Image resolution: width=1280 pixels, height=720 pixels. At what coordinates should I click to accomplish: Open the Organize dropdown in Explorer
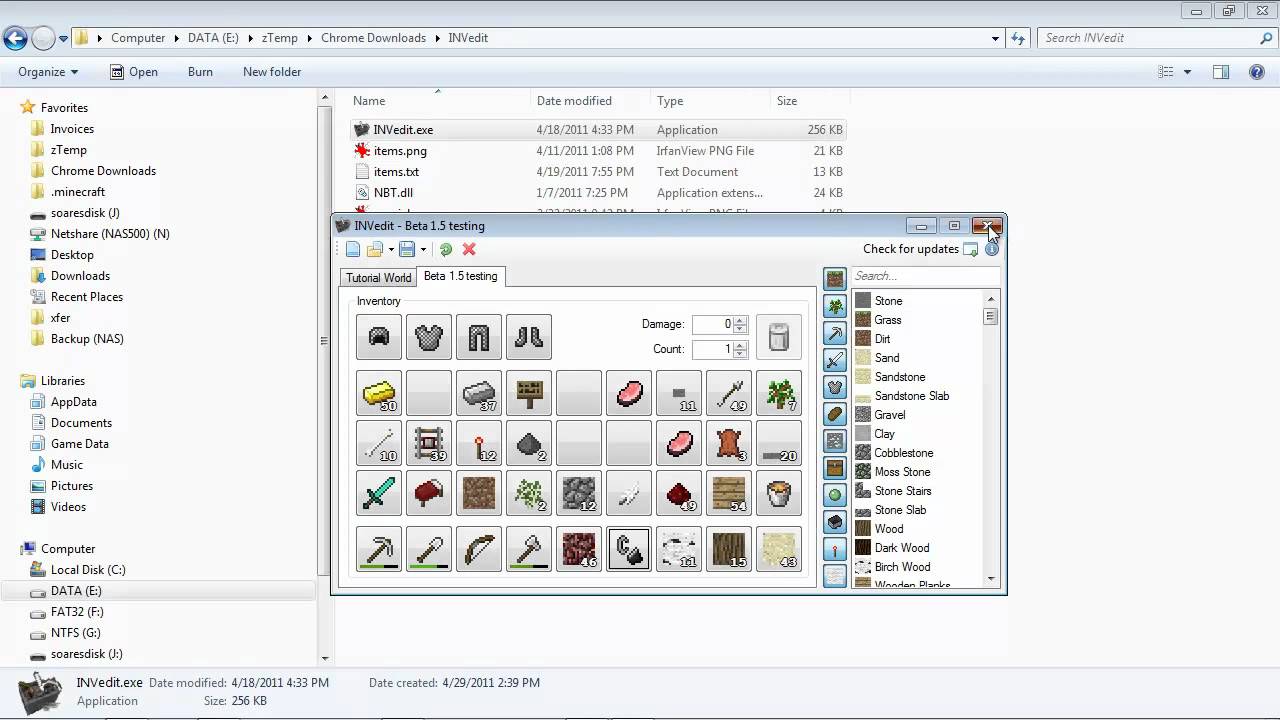[x=48, y=72]
